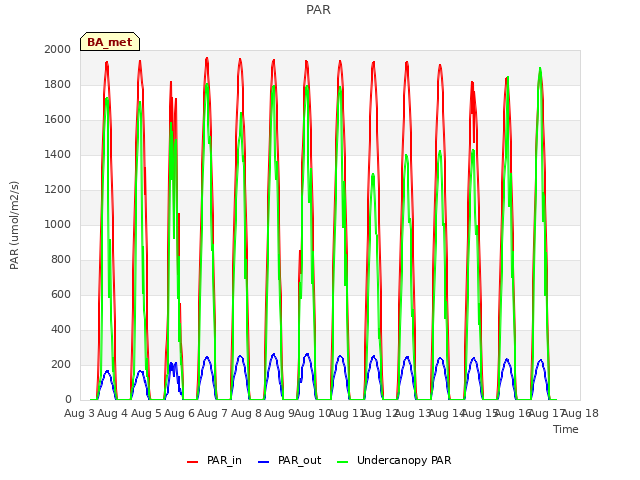Viewport: 640px width, 480px height.
Task: Toggle the PAR_out legend entry
Action: [289, 460]
